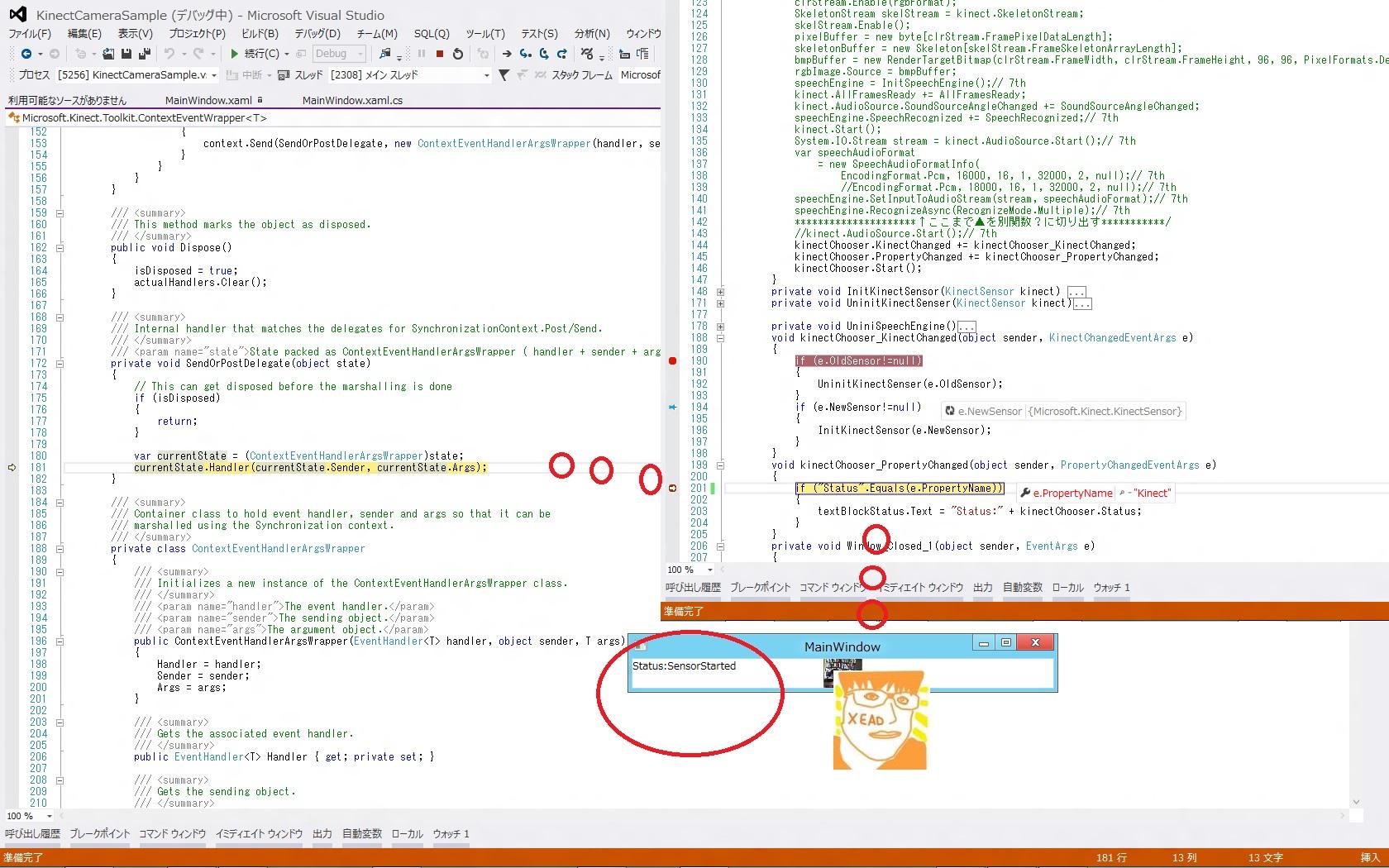The image size is (1389, 868).
Task: Open bottom-left ローカル tab
Action: [407, 834]
